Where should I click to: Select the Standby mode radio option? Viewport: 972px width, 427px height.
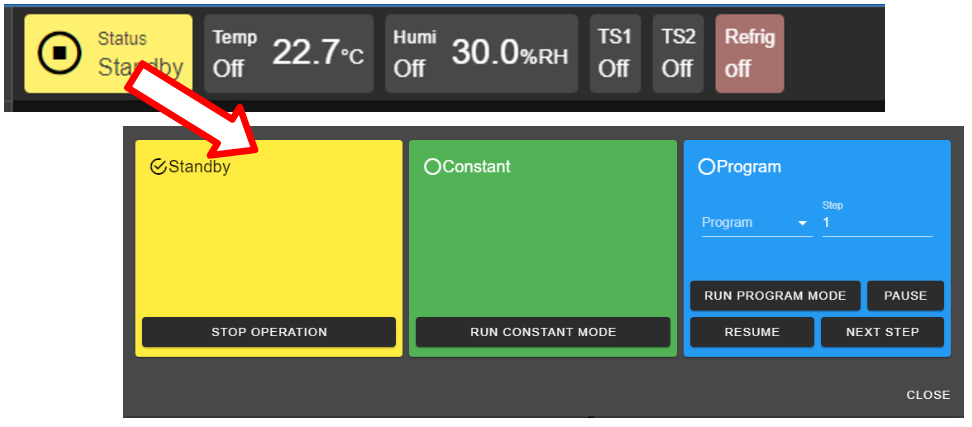coord(159,167)
